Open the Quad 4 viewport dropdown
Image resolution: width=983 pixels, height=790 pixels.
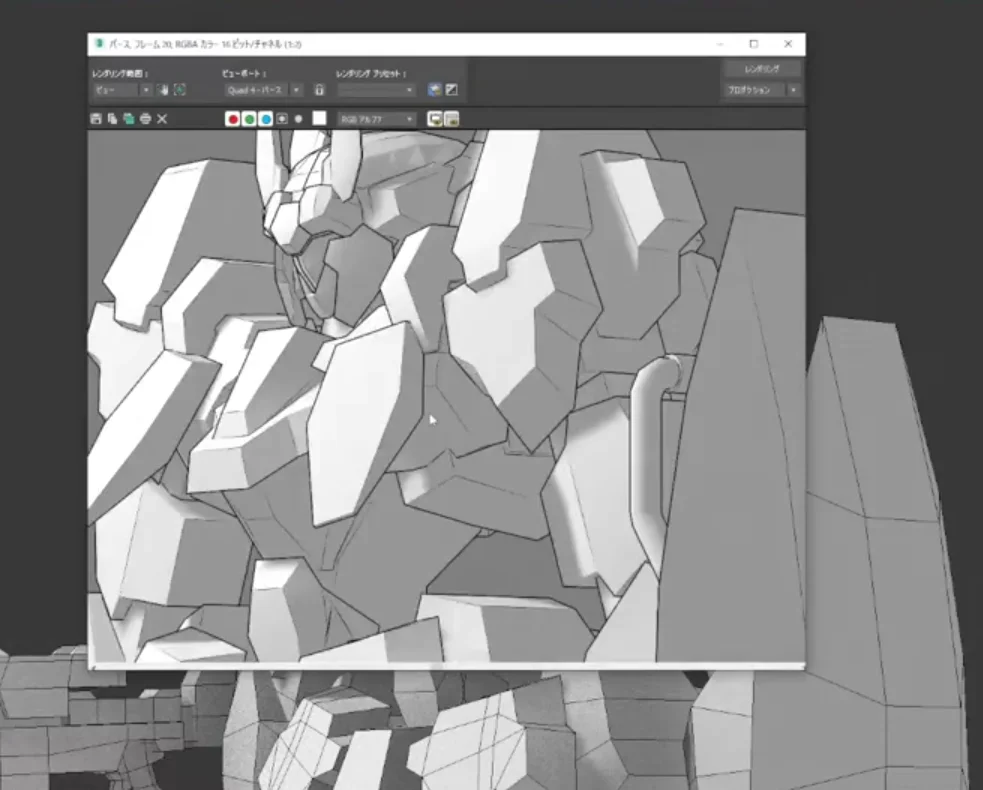coord(296,90)
